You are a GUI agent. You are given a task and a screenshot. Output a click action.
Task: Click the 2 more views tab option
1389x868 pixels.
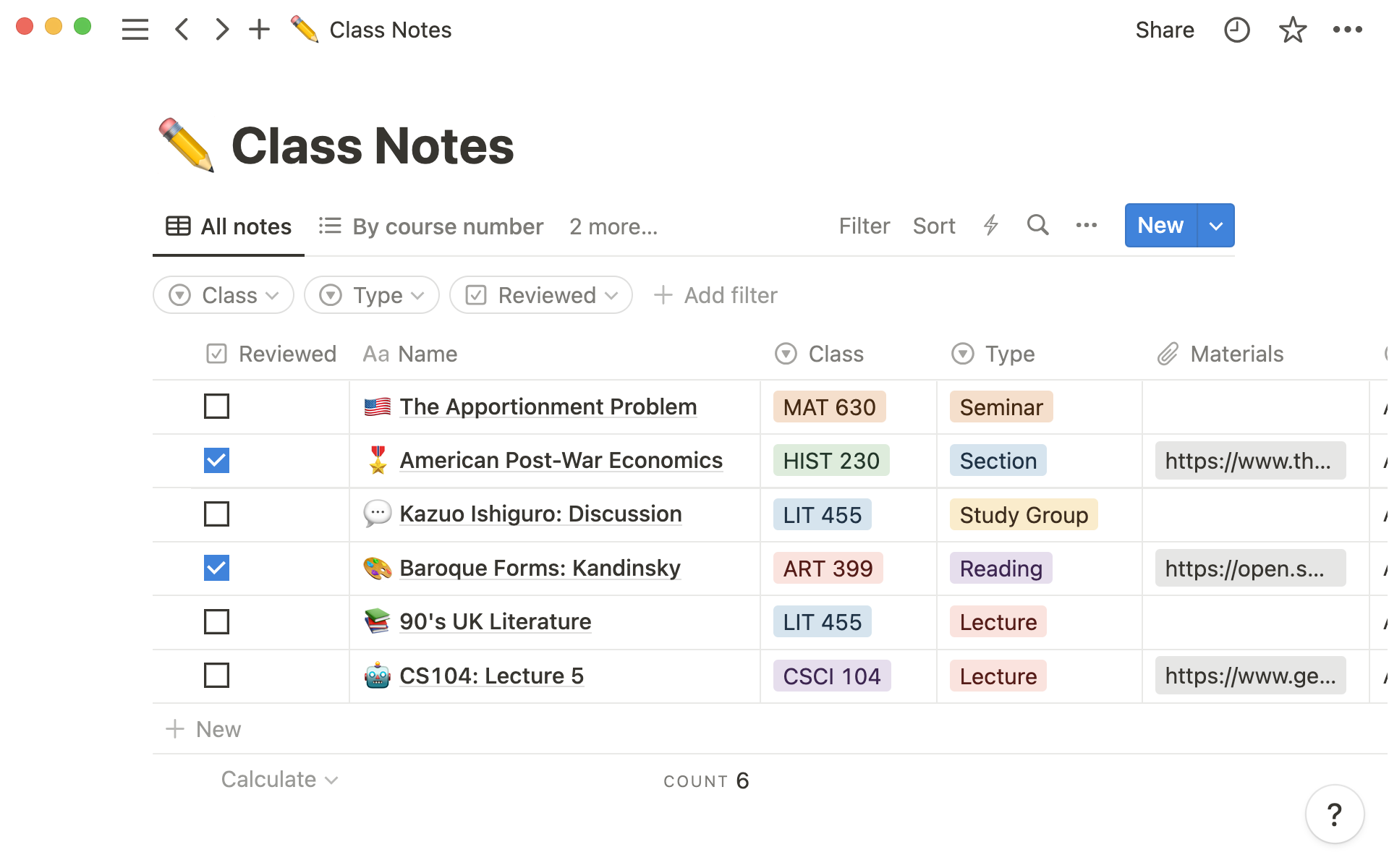(613, 225)
